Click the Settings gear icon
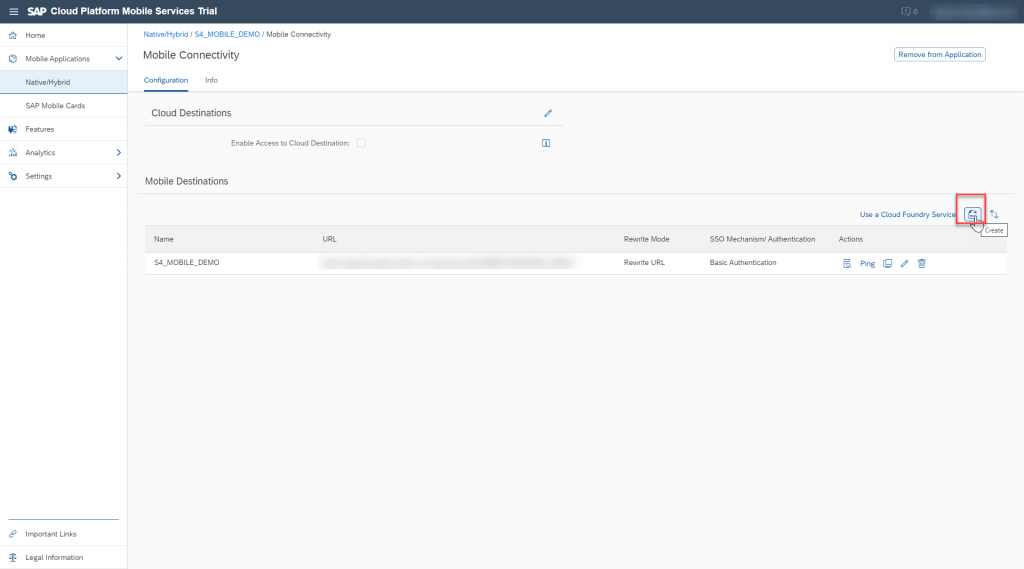The width and height of the screenshot is (1024, 569). pyautogui.click(x=12, y=176)
